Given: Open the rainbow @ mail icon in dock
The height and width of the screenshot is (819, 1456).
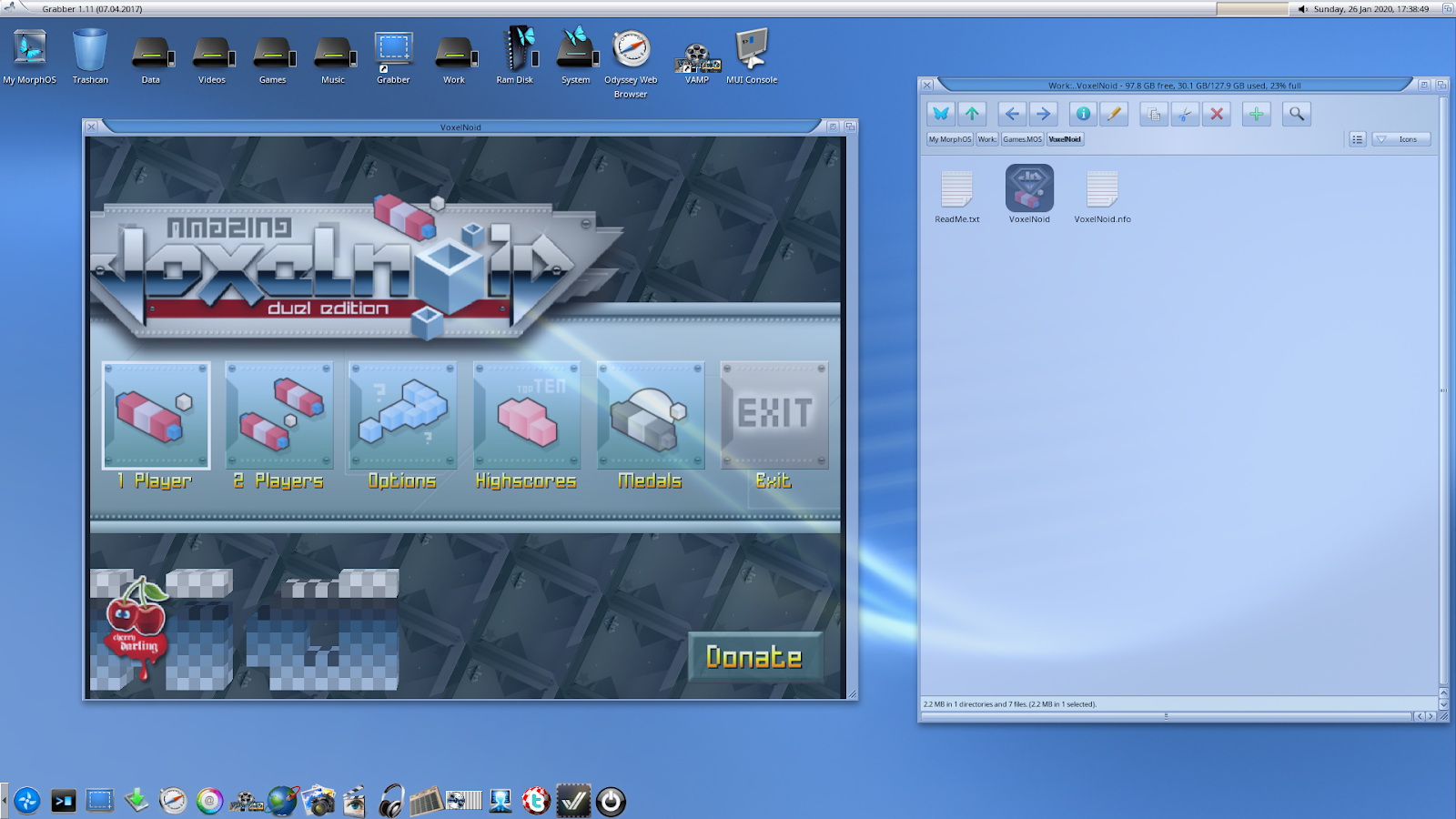Looking at the screenshot, I should pos(209,801).
